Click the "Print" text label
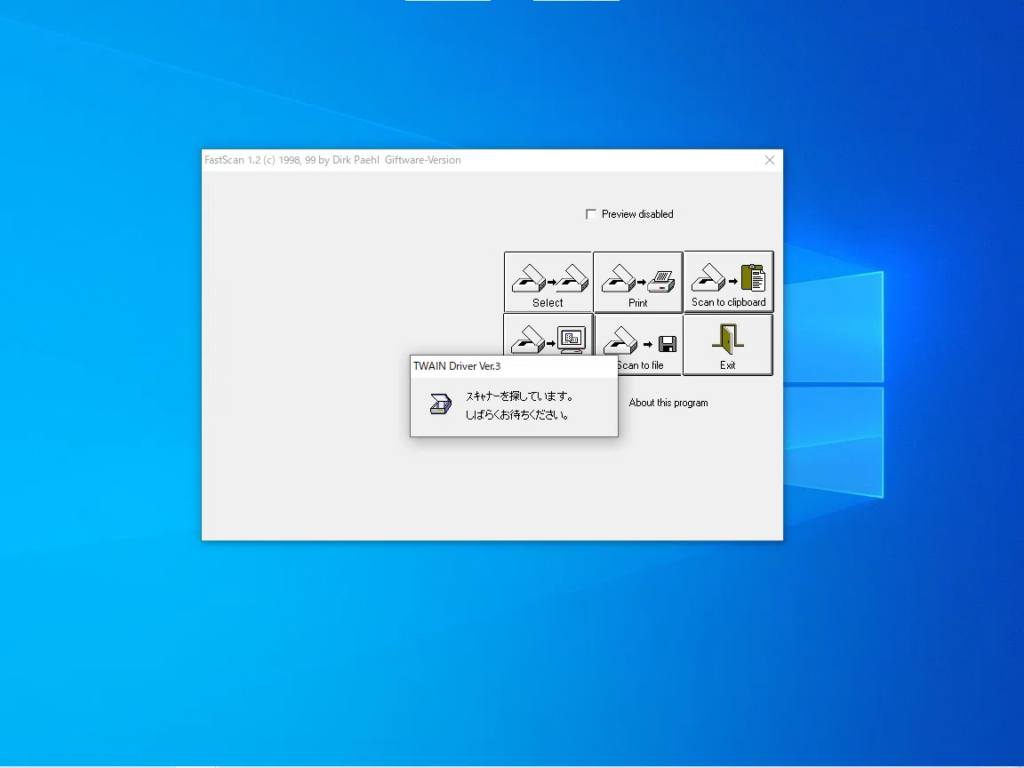Screen dimensions: 1024x768 click(x=638, y=303)
